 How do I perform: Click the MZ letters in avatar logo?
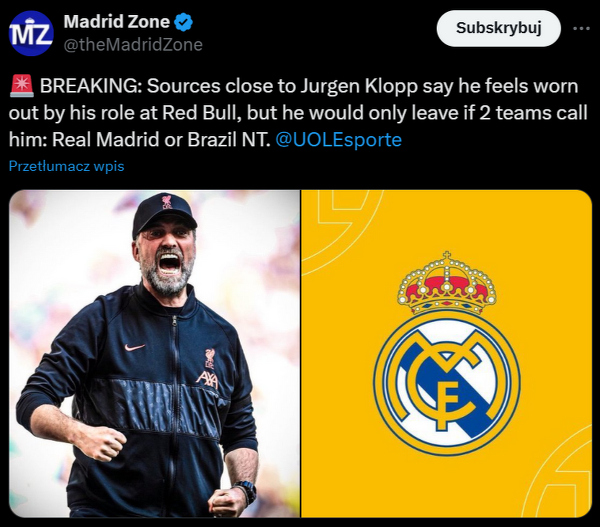click(x=31, y=34)
